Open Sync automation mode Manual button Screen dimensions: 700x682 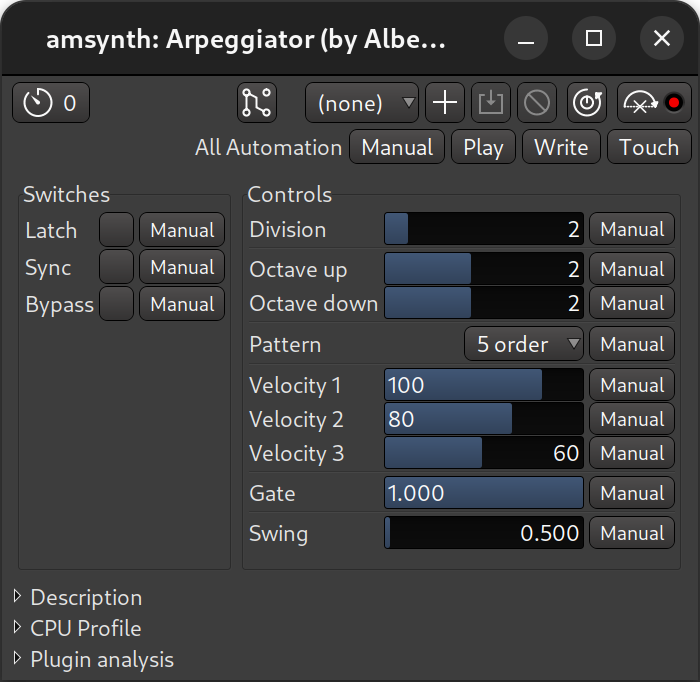coord(182,267)
